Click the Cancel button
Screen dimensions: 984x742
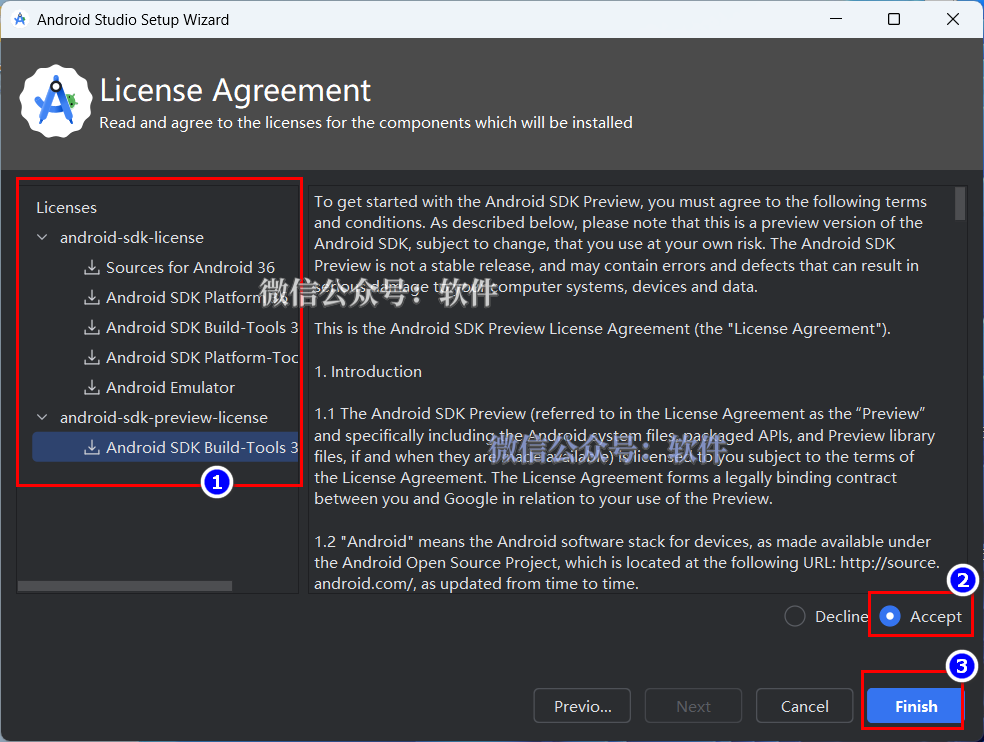pyautogui.click(x=805, y=706)
